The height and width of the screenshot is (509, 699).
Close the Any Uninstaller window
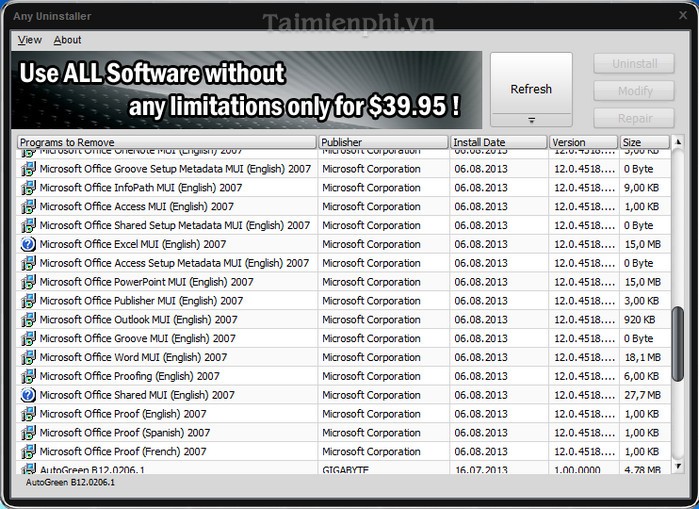coord(683,16)
